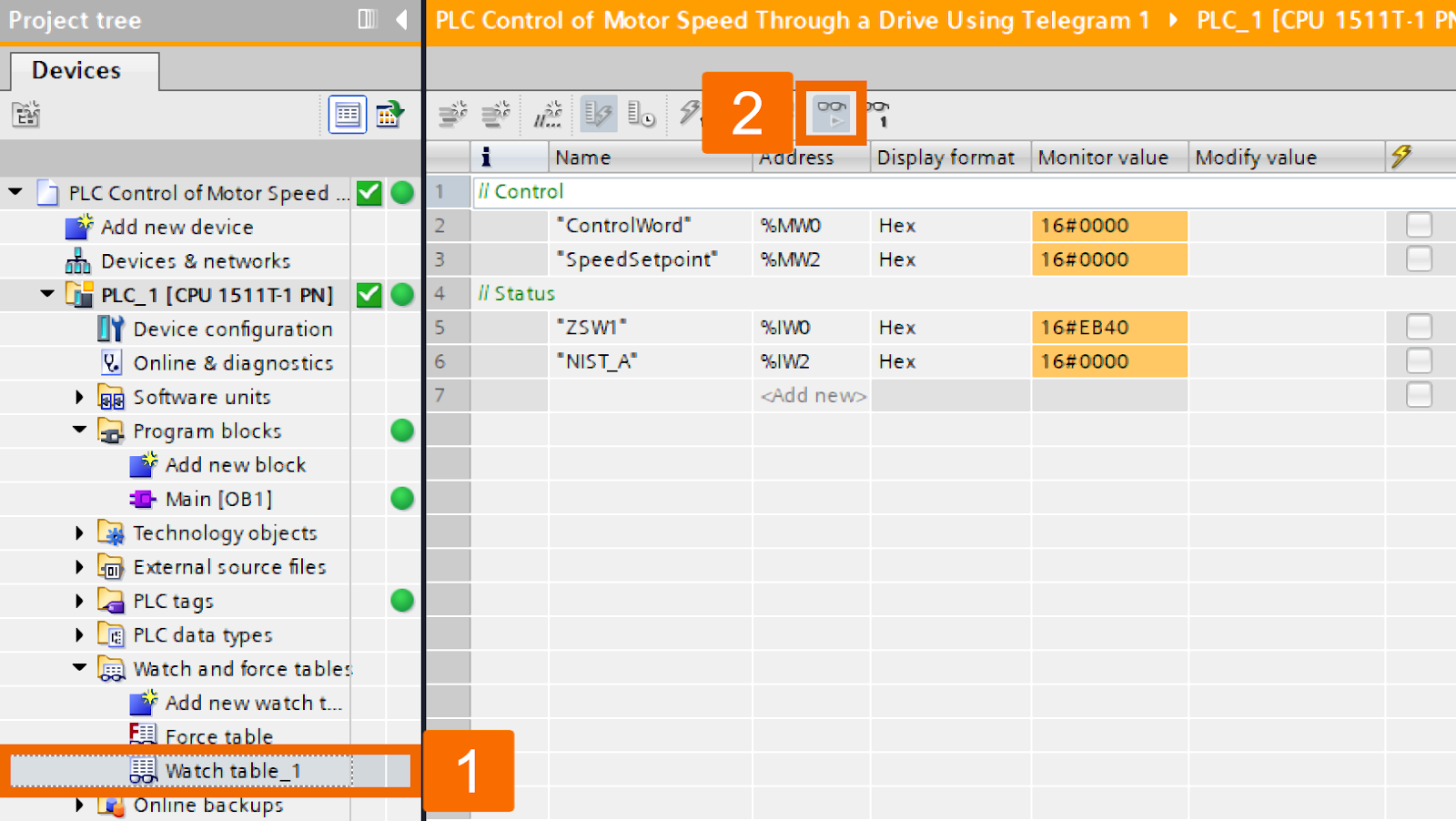Screen dimensions: 1456x821
Task: Click the '<Add new>' address field
Action: point(813,395)
